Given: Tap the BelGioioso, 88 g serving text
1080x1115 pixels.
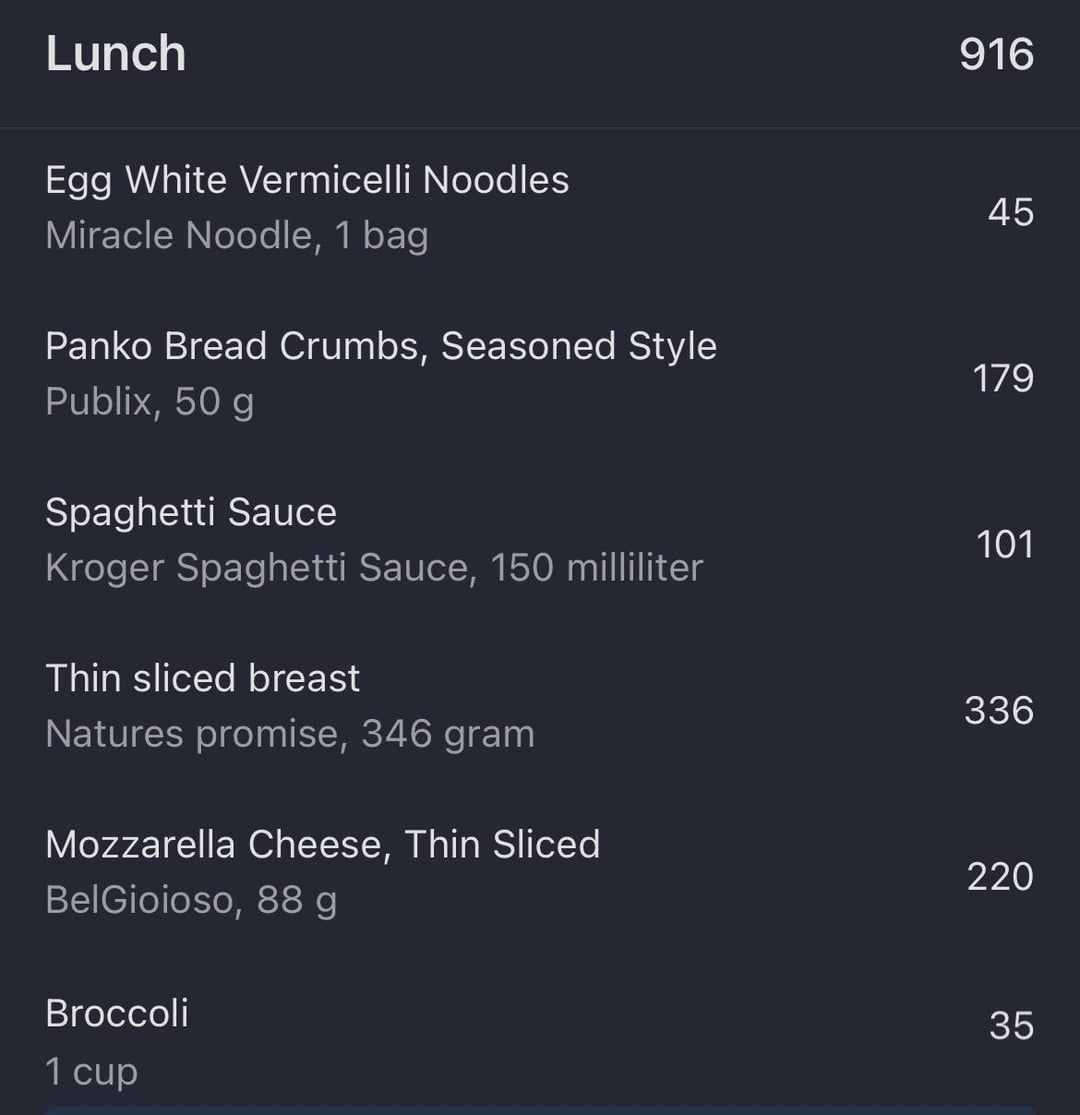Looking at the screenshot, I should click(x=191, y=900).
